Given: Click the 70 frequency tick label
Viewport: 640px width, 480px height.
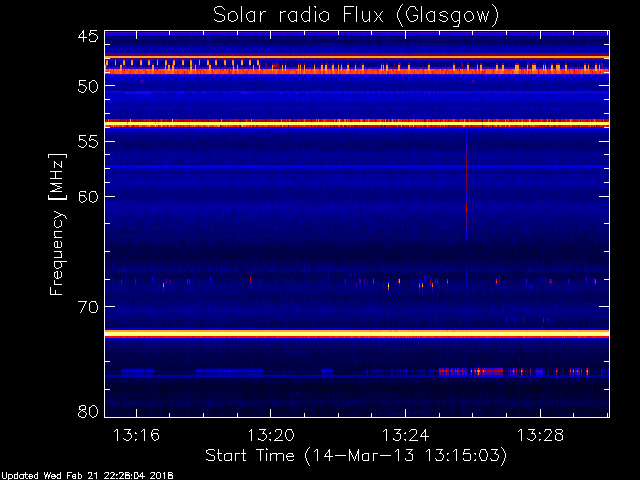Looking at the screenshot, I should tap(88, 307).
